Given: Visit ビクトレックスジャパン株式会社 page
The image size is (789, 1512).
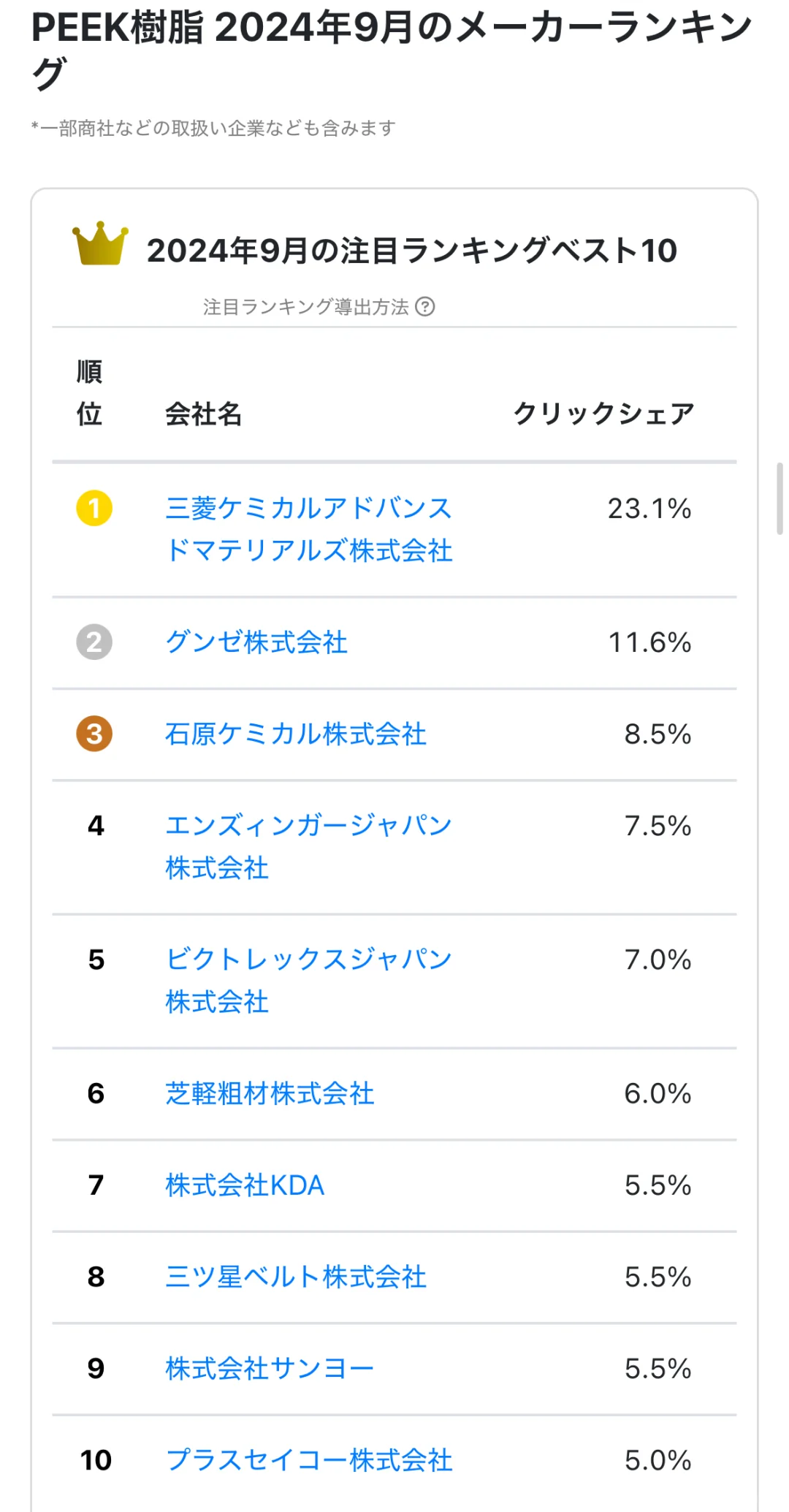Looking at the screenshot, I should (308, 980).
